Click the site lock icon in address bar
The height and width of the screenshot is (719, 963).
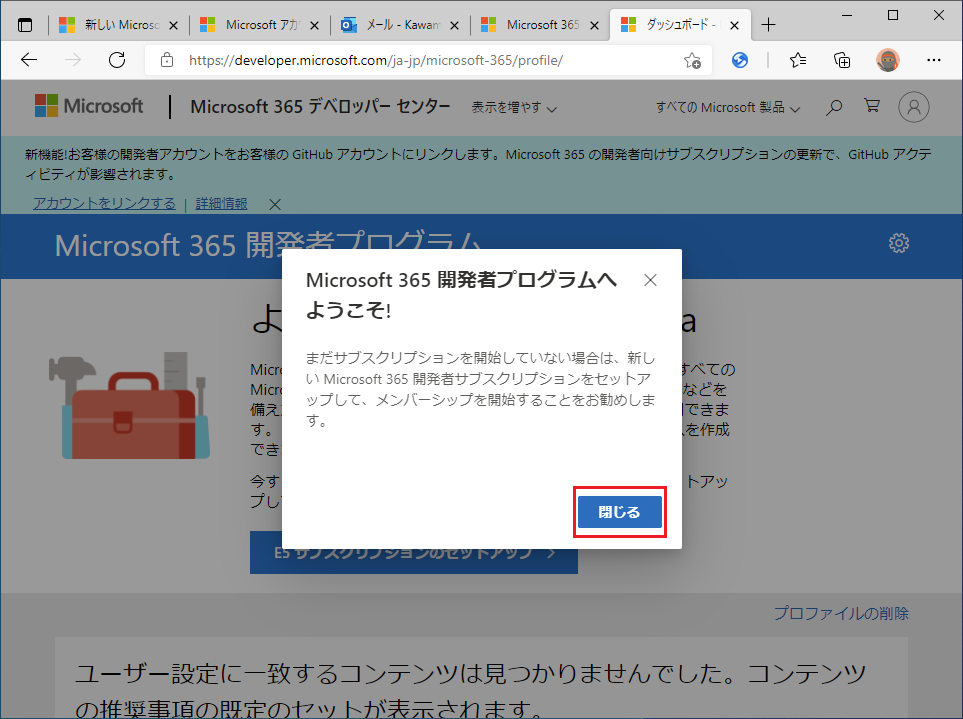coord(166,60)
